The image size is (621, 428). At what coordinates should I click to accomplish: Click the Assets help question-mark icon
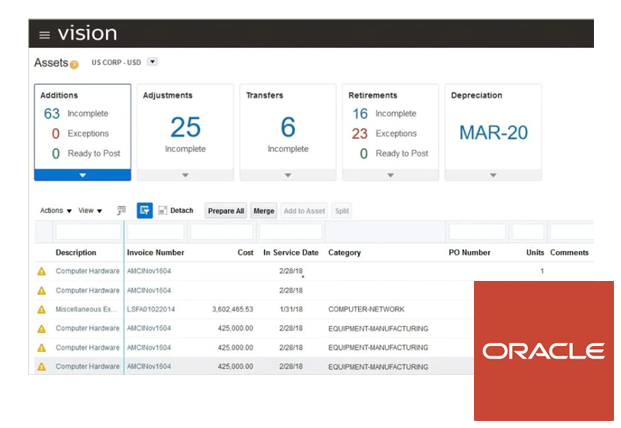pyautogui.click(x=74, y=64)
